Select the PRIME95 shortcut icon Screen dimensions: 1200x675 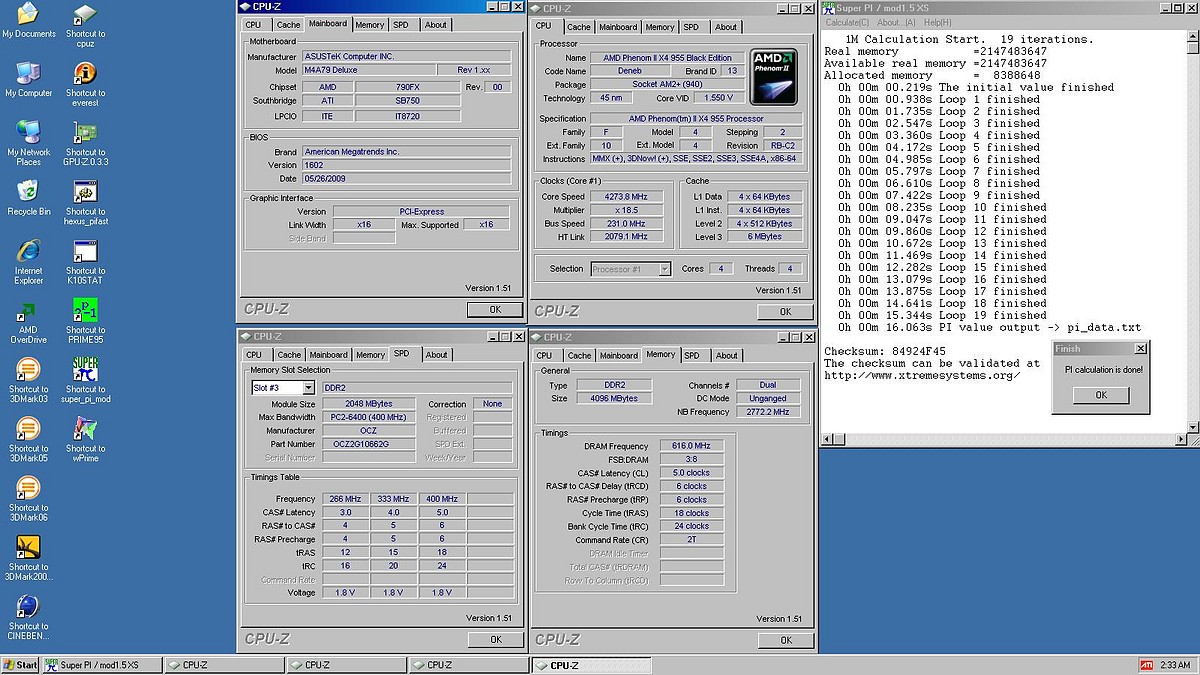[x=86, y=322]
